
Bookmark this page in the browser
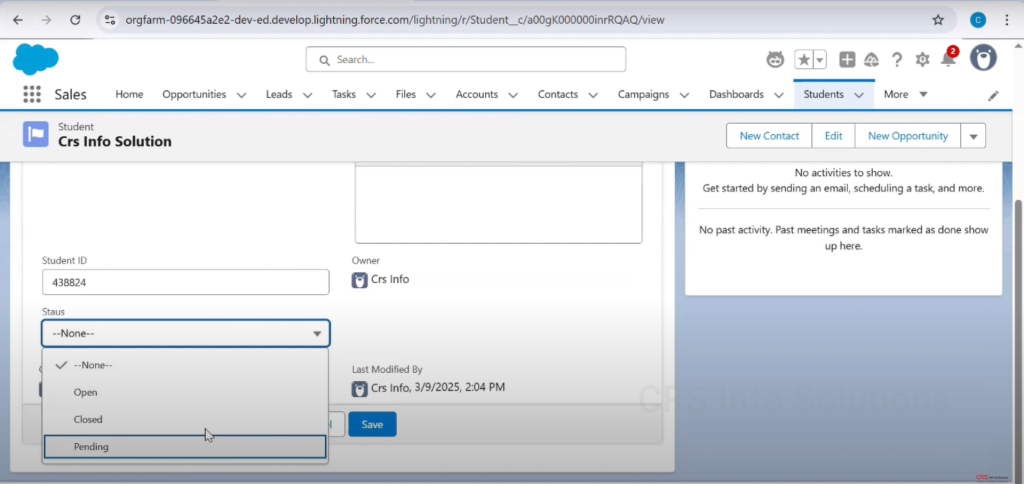[937, 20]
